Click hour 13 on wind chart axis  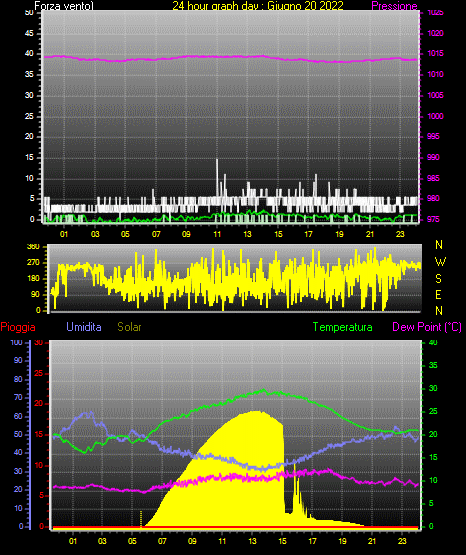click(247, 234)
